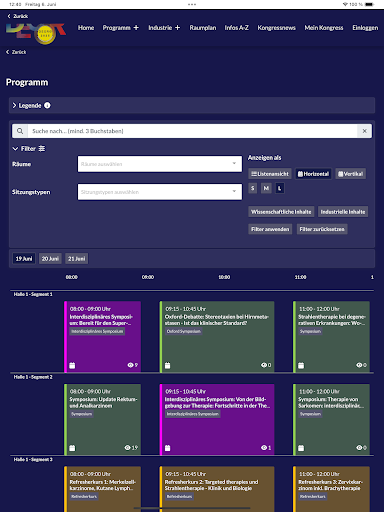Viewport: 384px width, 512px height.
Task: Clear the search field with X
Action: click(365, 131)
